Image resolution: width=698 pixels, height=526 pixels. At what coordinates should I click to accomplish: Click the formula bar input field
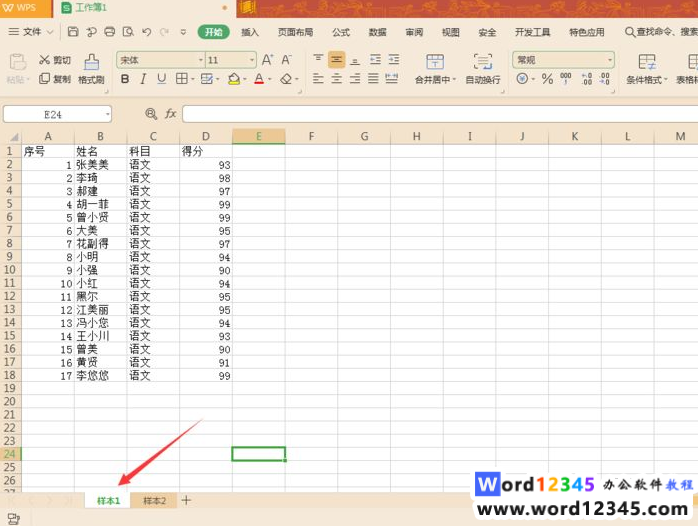point(440,114)
